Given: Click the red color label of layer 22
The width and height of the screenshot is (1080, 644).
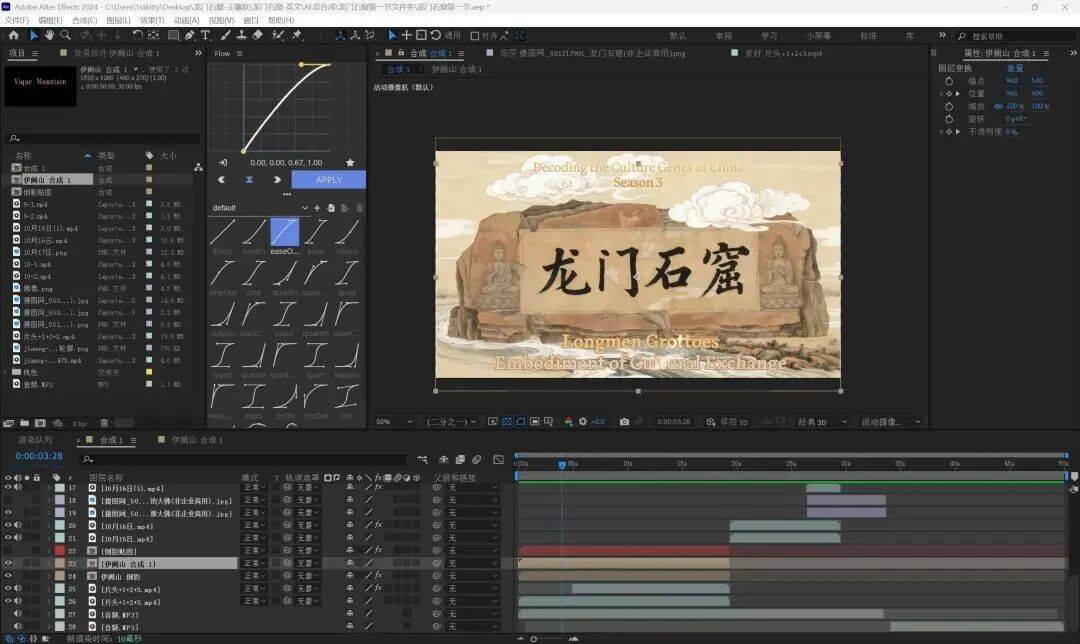Looking at the screenshot, I should [58, 551].
